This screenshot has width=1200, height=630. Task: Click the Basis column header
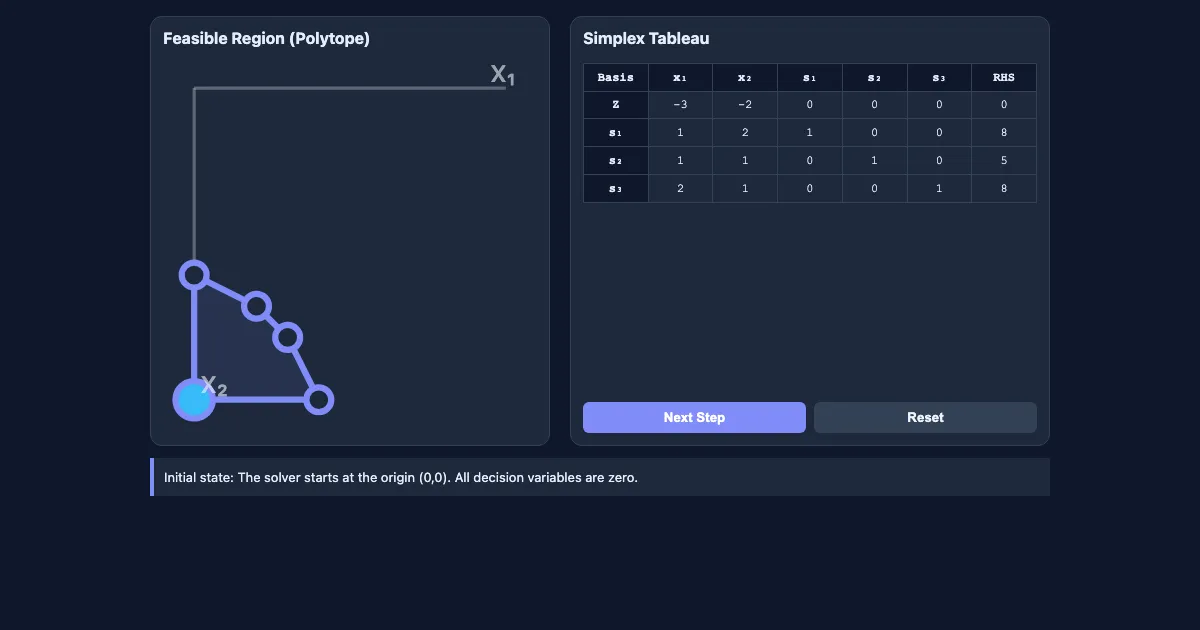616,78
